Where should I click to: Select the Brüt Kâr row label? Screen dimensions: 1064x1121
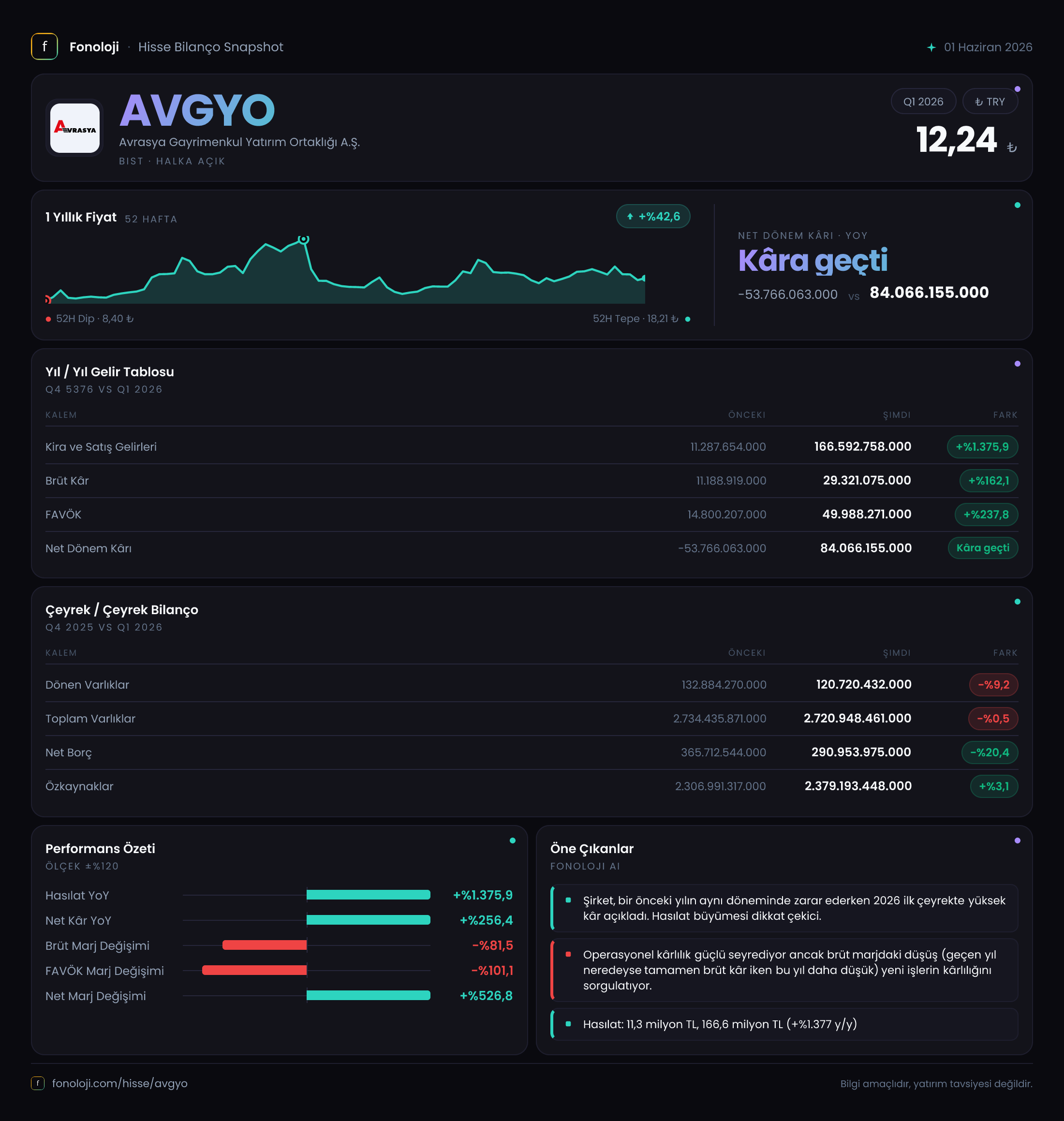pyautogui.click(x=67, y=481)
